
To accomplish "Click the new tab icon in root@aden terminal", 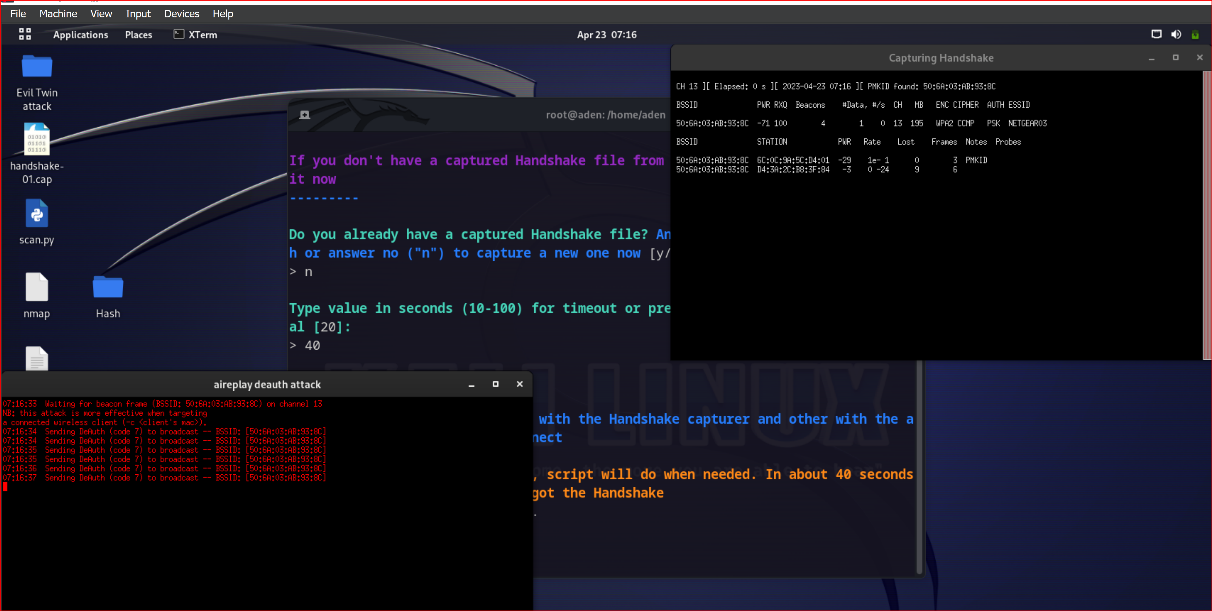I will click(x=304, y=114).
